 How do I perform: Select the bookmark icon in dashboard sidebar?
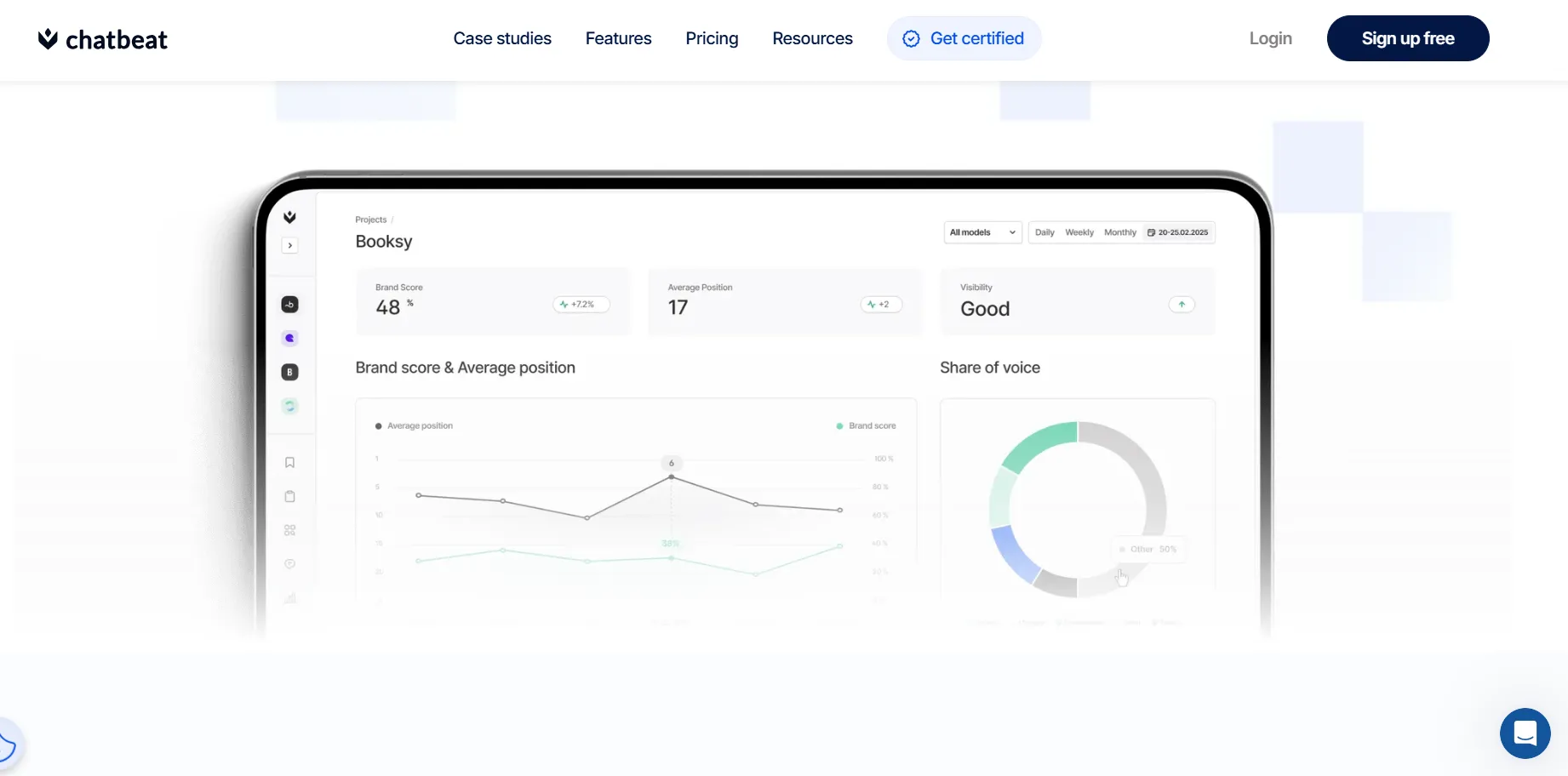(x=289, y=463)
